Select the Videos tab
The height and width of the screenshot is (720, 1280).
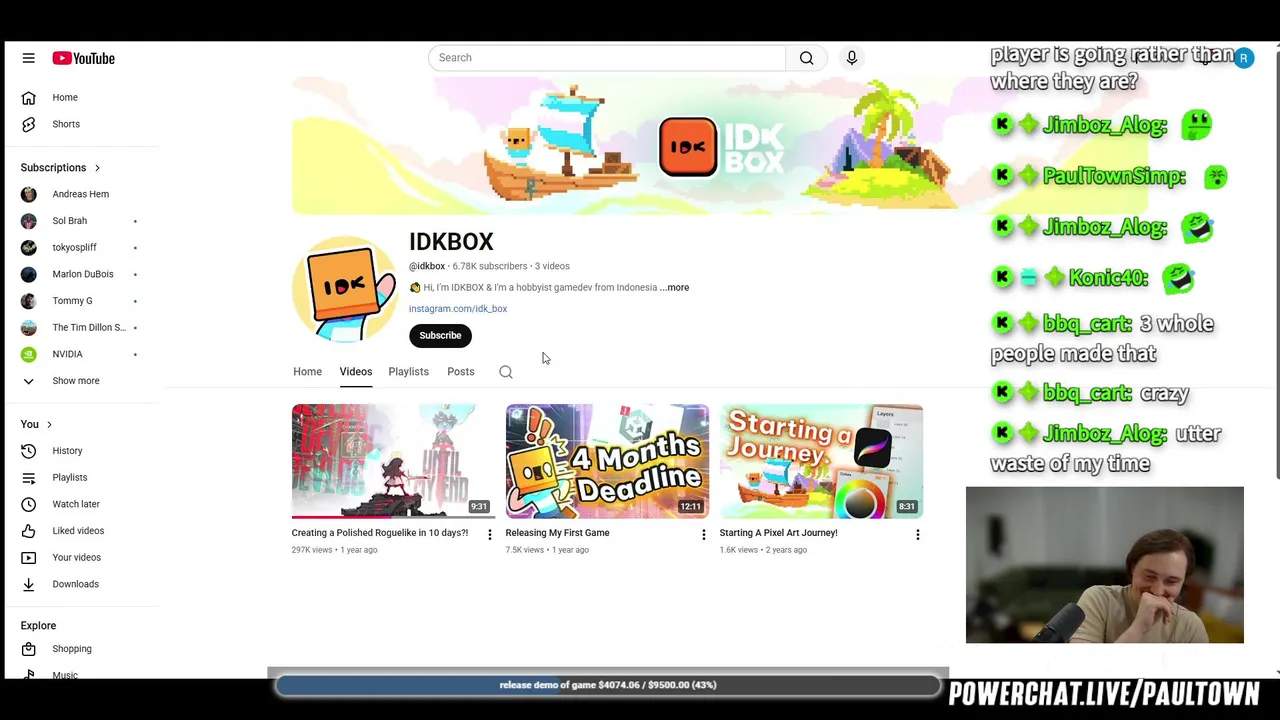[355, 372]
